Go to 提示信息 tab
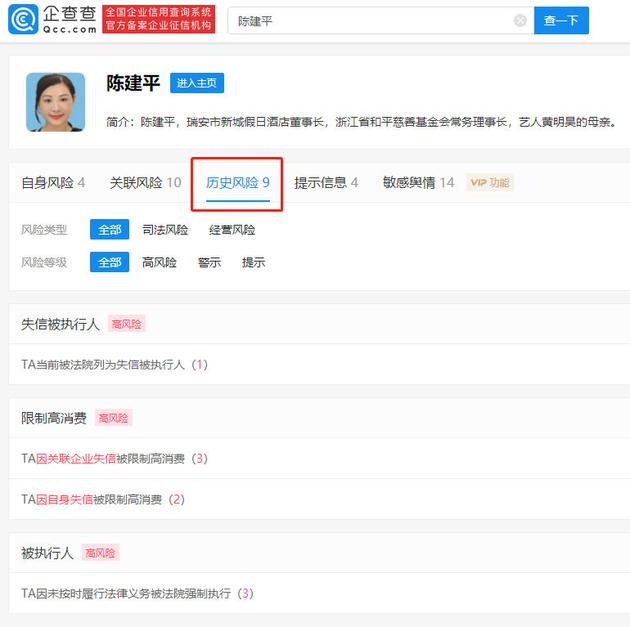Viewport: 630px width, 627px height. click(326, 183)
